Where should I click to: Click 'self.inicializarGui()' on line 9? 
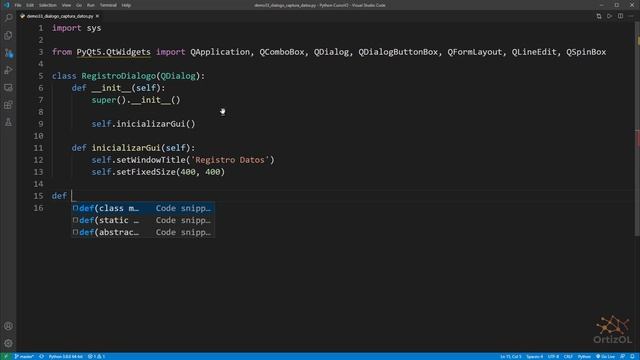coord(143,124)
